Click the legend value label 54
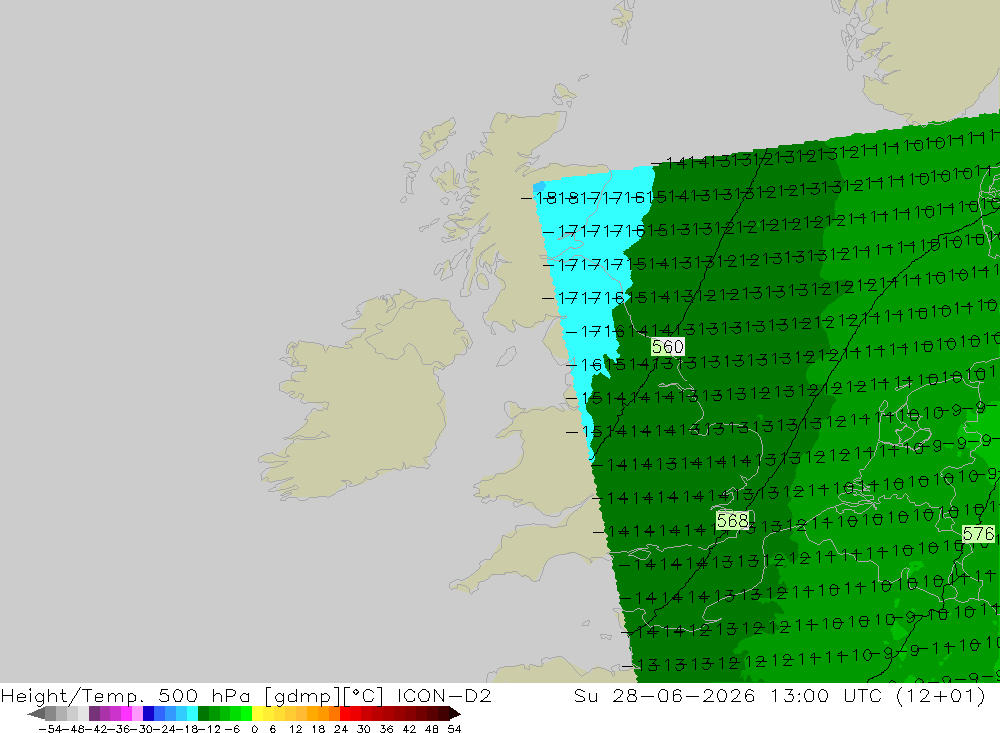Viewport: 1000px width, 733px height. coord(454,729)
